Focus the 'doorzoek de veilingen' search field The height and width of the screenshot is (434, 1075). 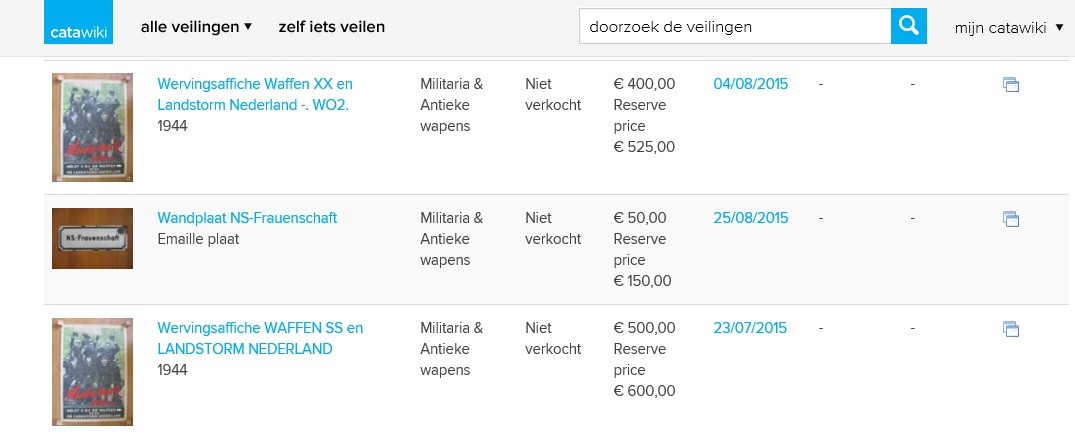(x=734, y=27)
